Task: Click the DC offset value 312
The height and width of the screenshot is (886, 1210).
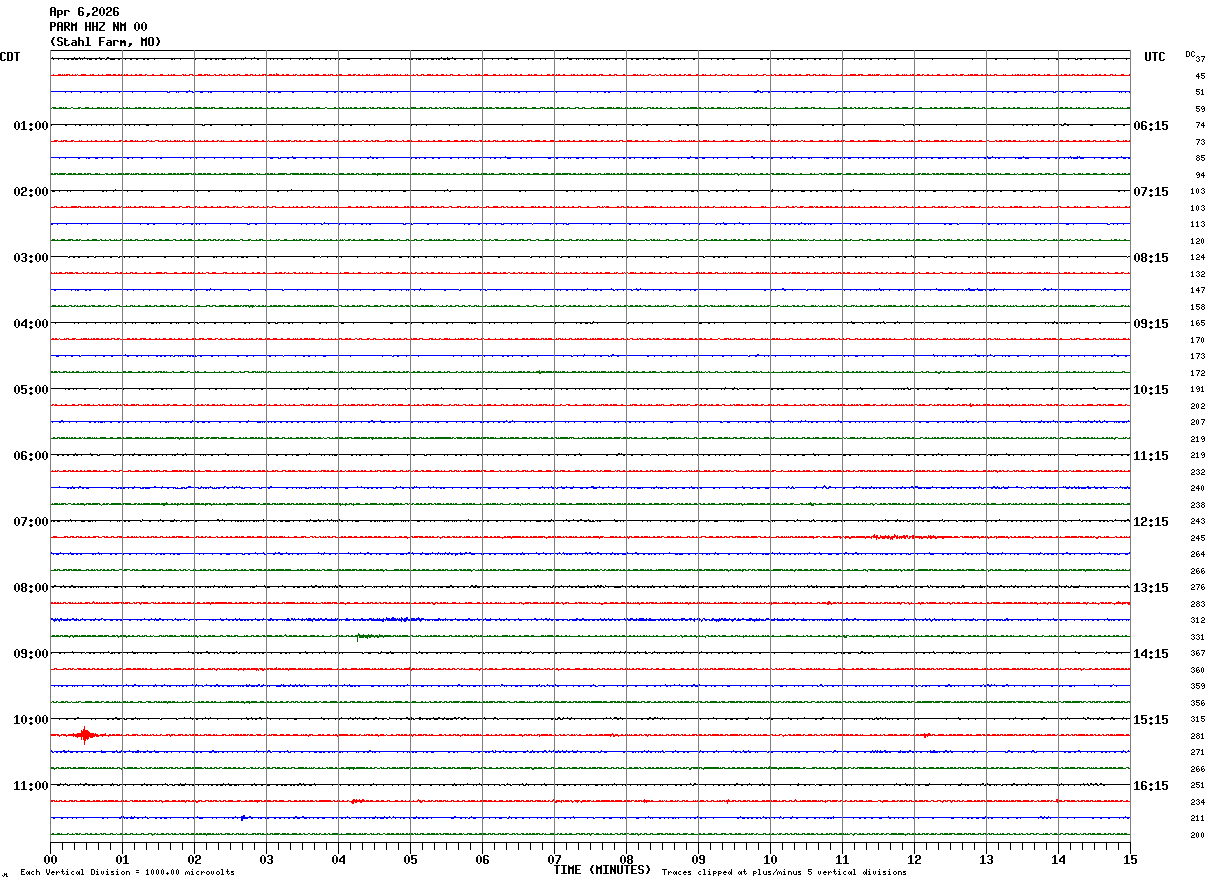Action: (x=1197, y=621)
